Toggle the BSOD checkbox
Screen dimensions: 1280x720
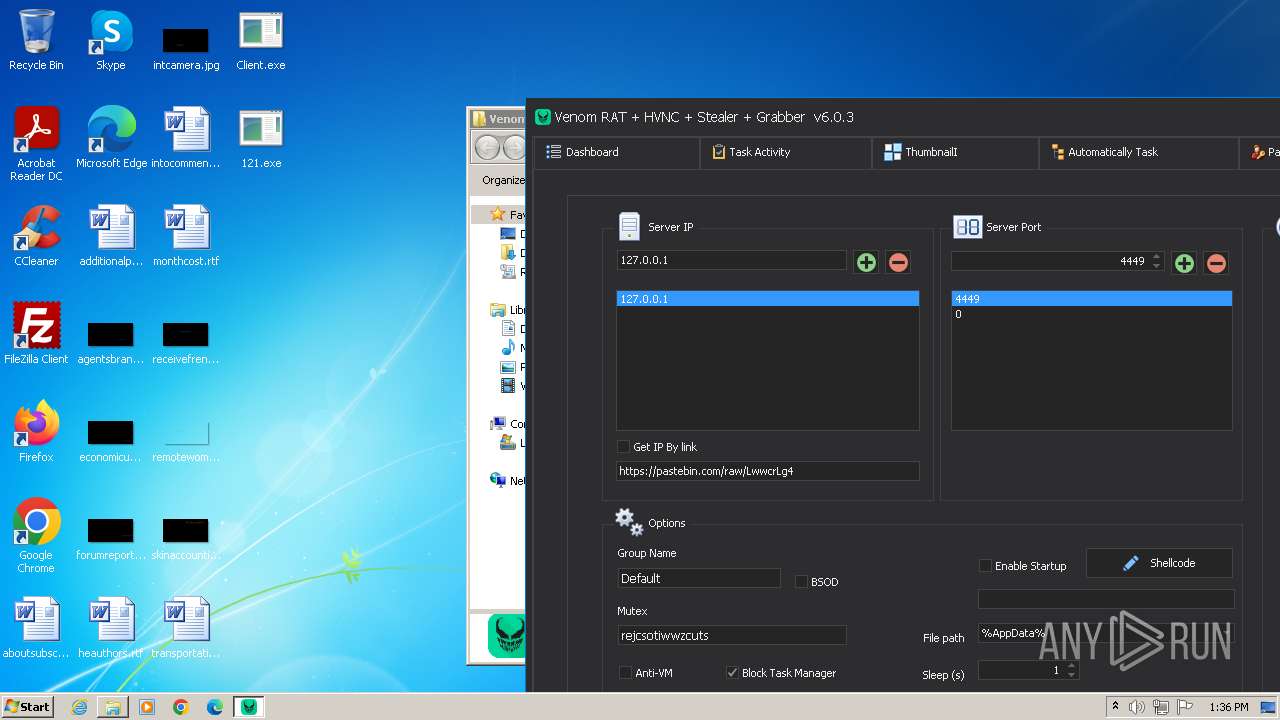coord(801,582)
